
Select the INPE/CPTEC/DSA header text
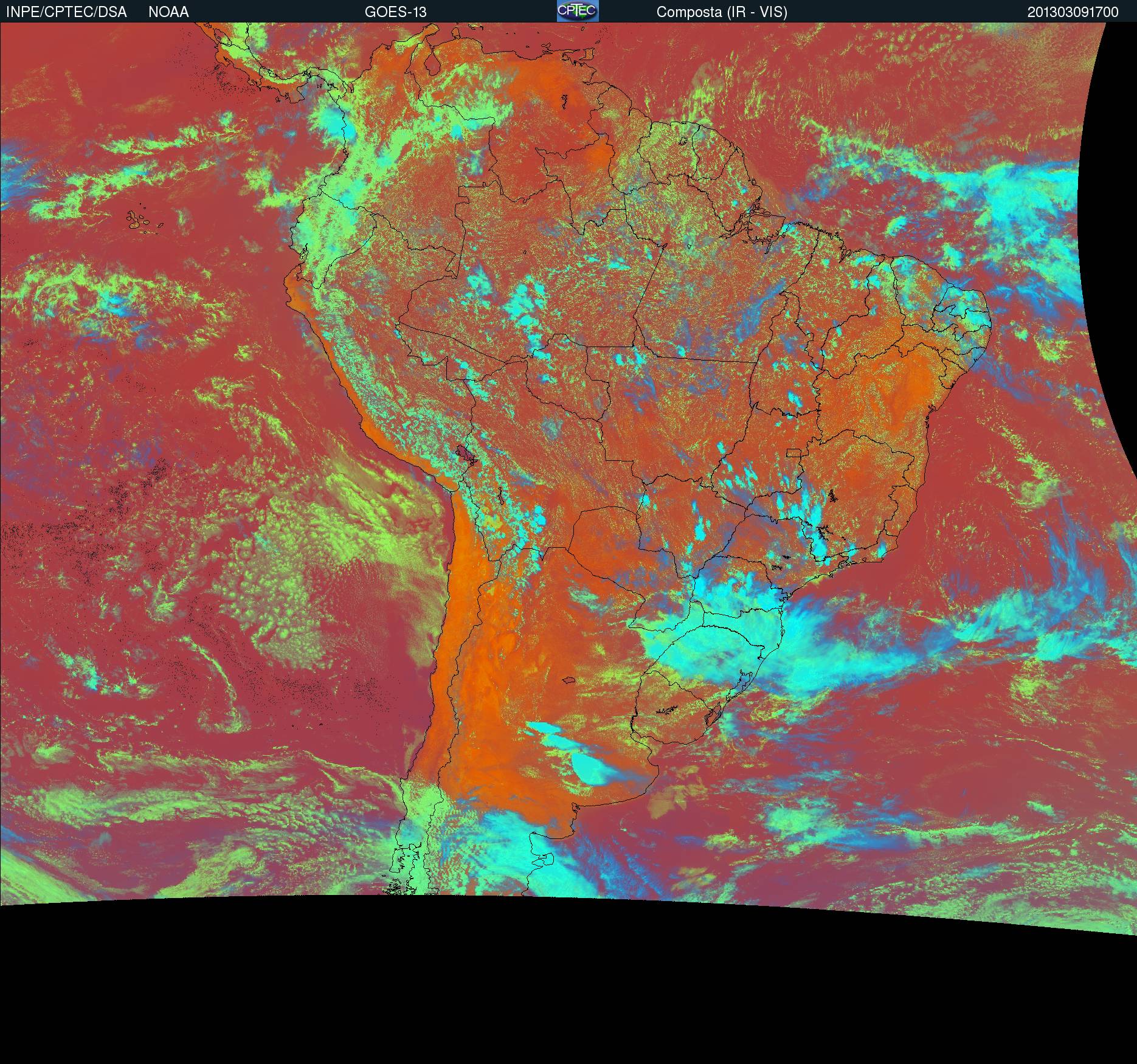pos(66,12)
